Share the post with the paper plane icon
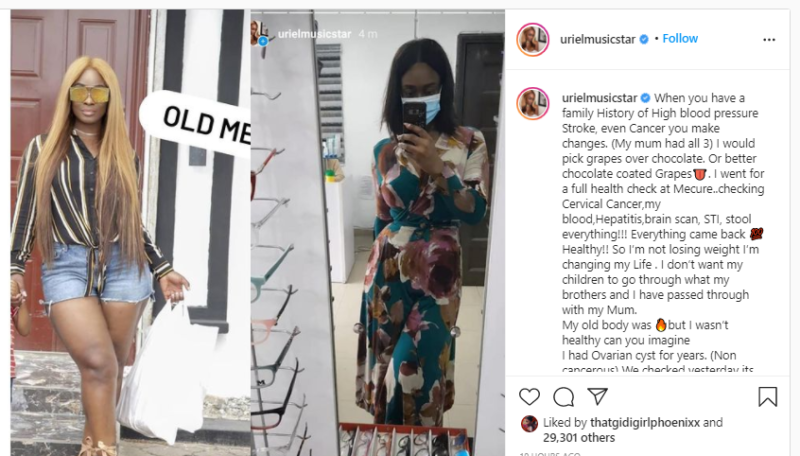Image resolution: width=800 pixels, height=456 pixels. point(597,396)
